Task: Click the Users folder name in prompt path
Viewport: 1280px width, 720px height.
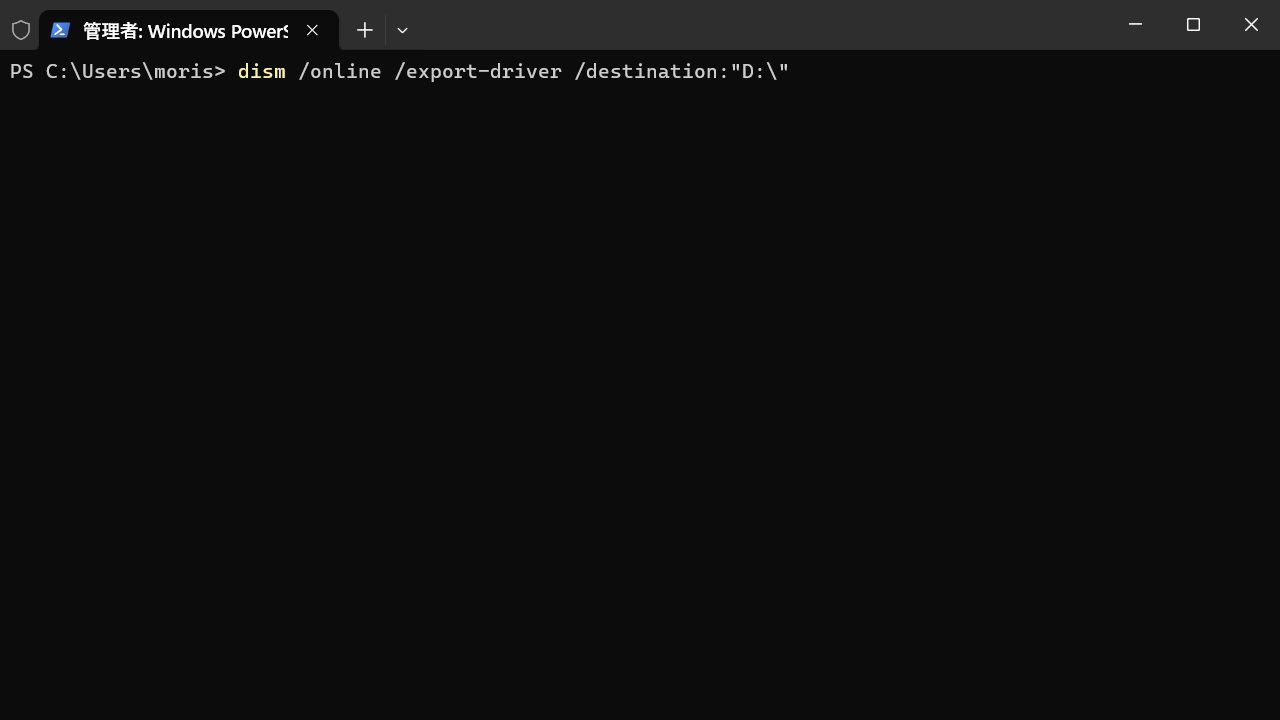Action: click(111, 72)
